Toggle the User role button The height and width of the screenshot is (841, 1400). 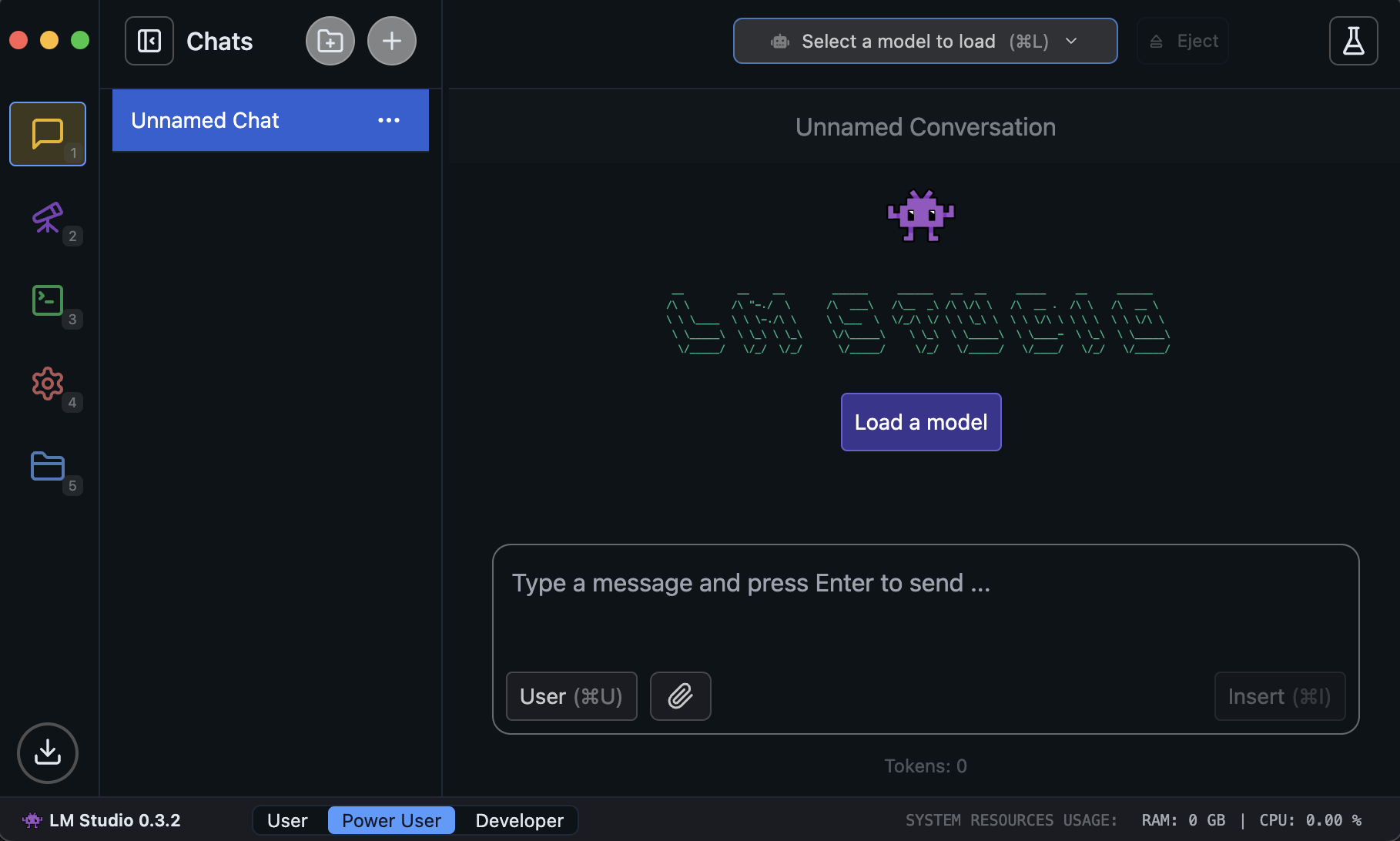click(x=571, y=696)
